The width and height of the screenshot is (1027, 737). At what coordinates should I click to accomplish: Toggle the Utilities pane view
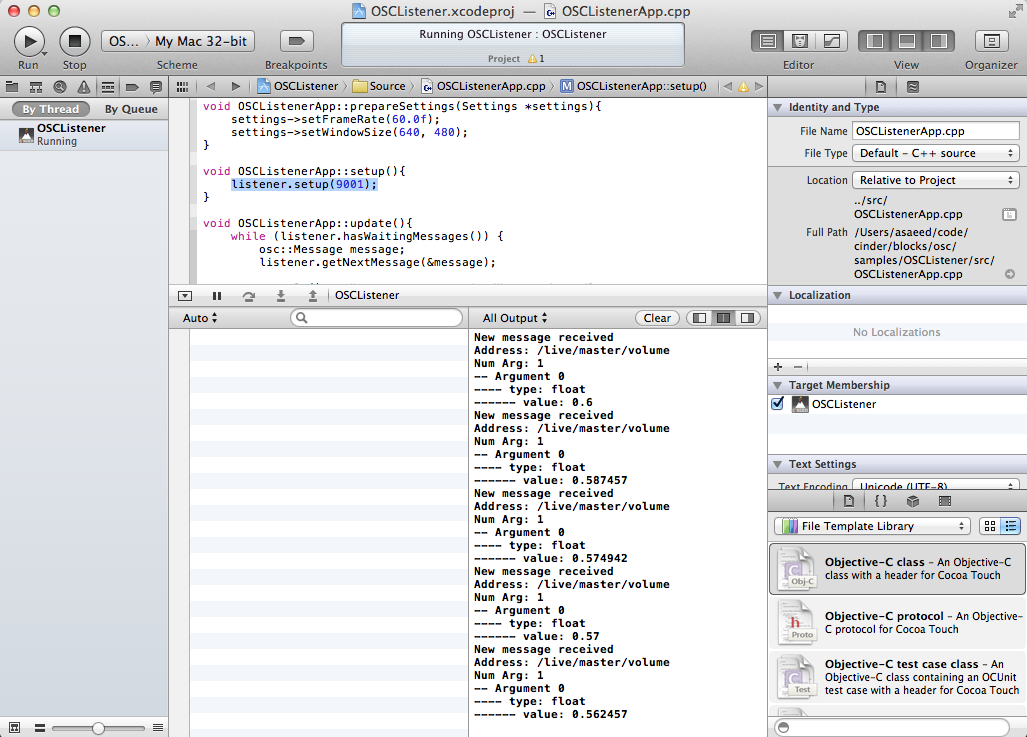pyautogui.click(x=939, y=41)
